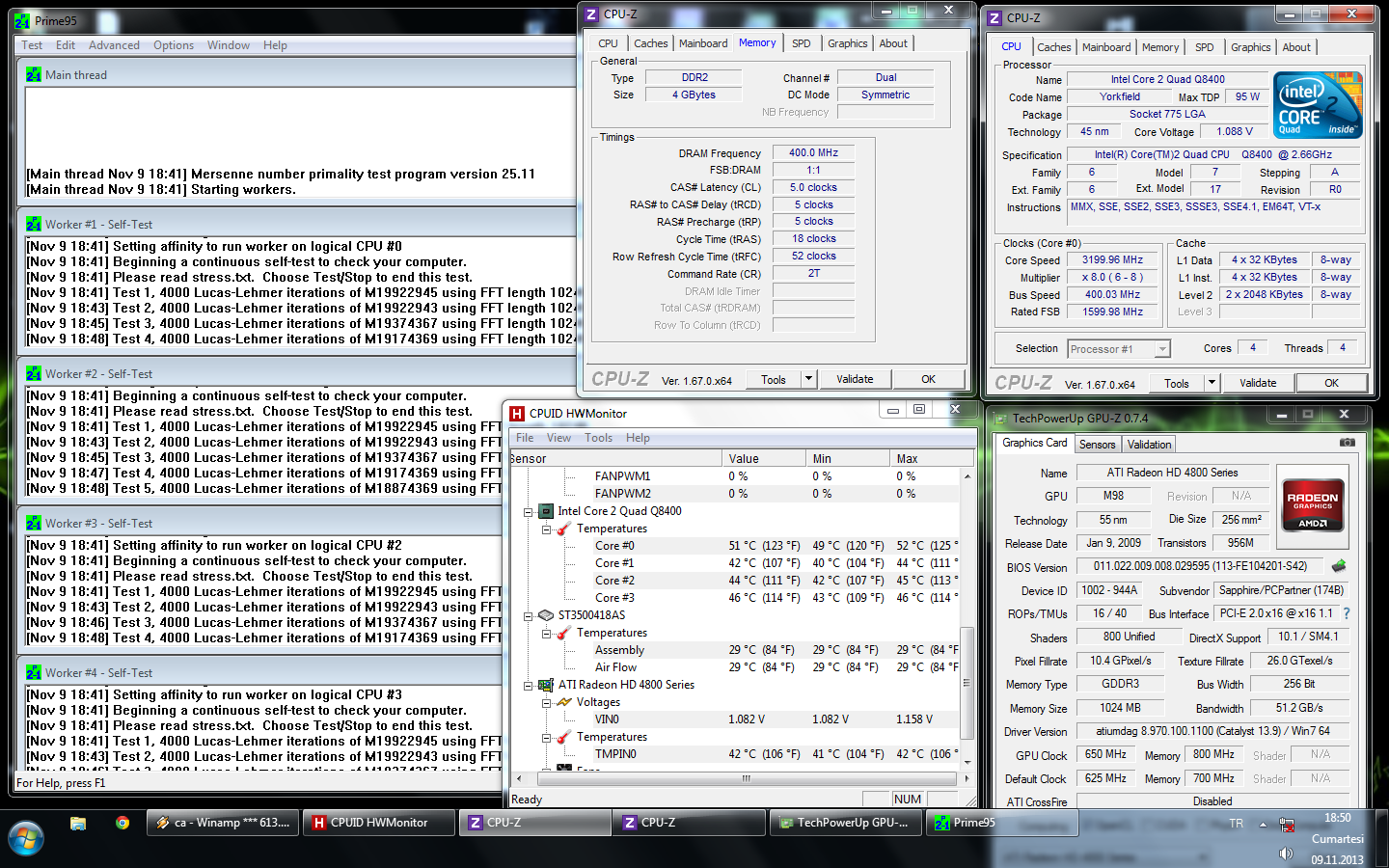This screenshot has width=1389, height=868.
Task: Open the Caches tab in CPU-Z CPU window
Action: click(1054, 47)
